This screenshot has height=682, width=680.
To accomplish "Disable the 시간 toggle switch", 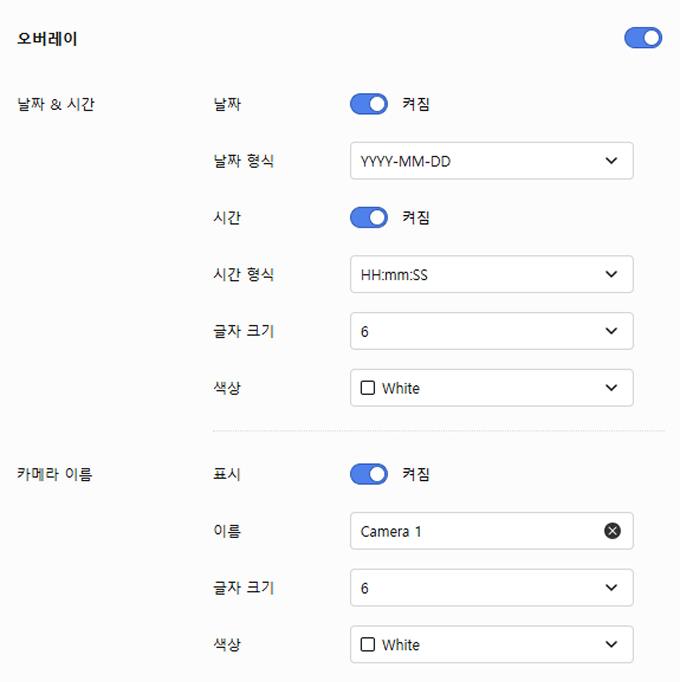I will click(x=368, y=217).
